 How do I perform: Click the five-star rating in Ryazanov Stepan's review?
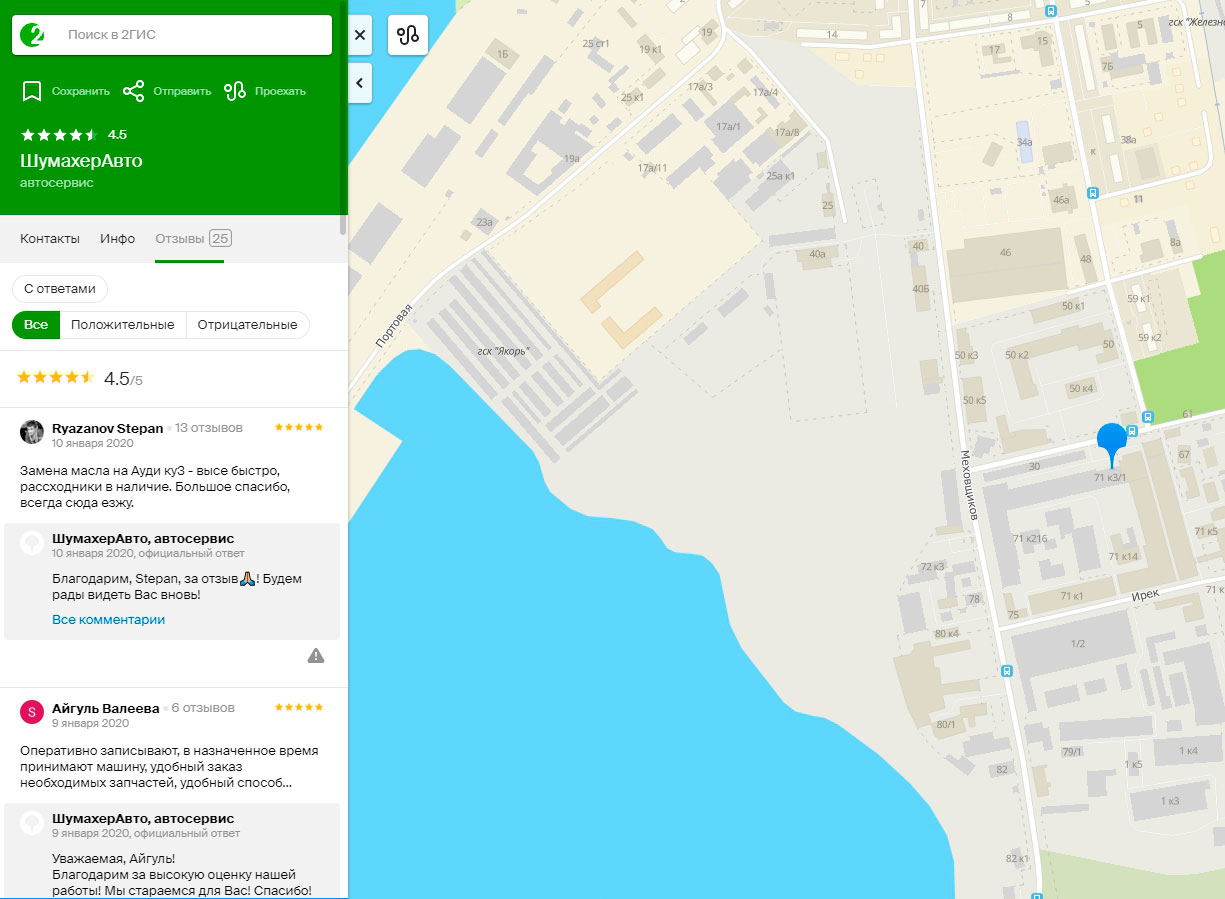pyautogui.click(x=299, y=427)
